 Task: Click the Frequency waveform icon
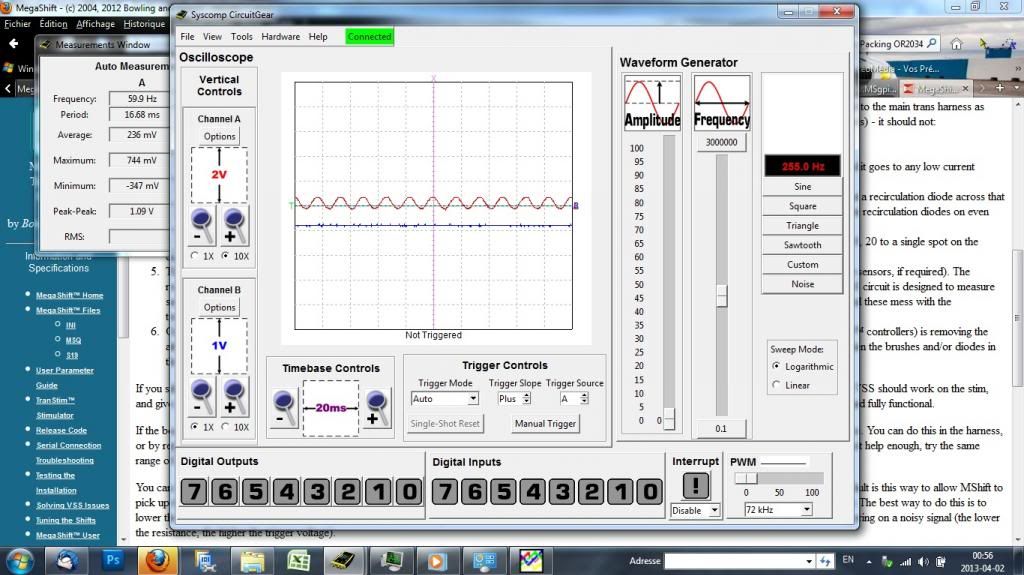(x=722, y=103)
